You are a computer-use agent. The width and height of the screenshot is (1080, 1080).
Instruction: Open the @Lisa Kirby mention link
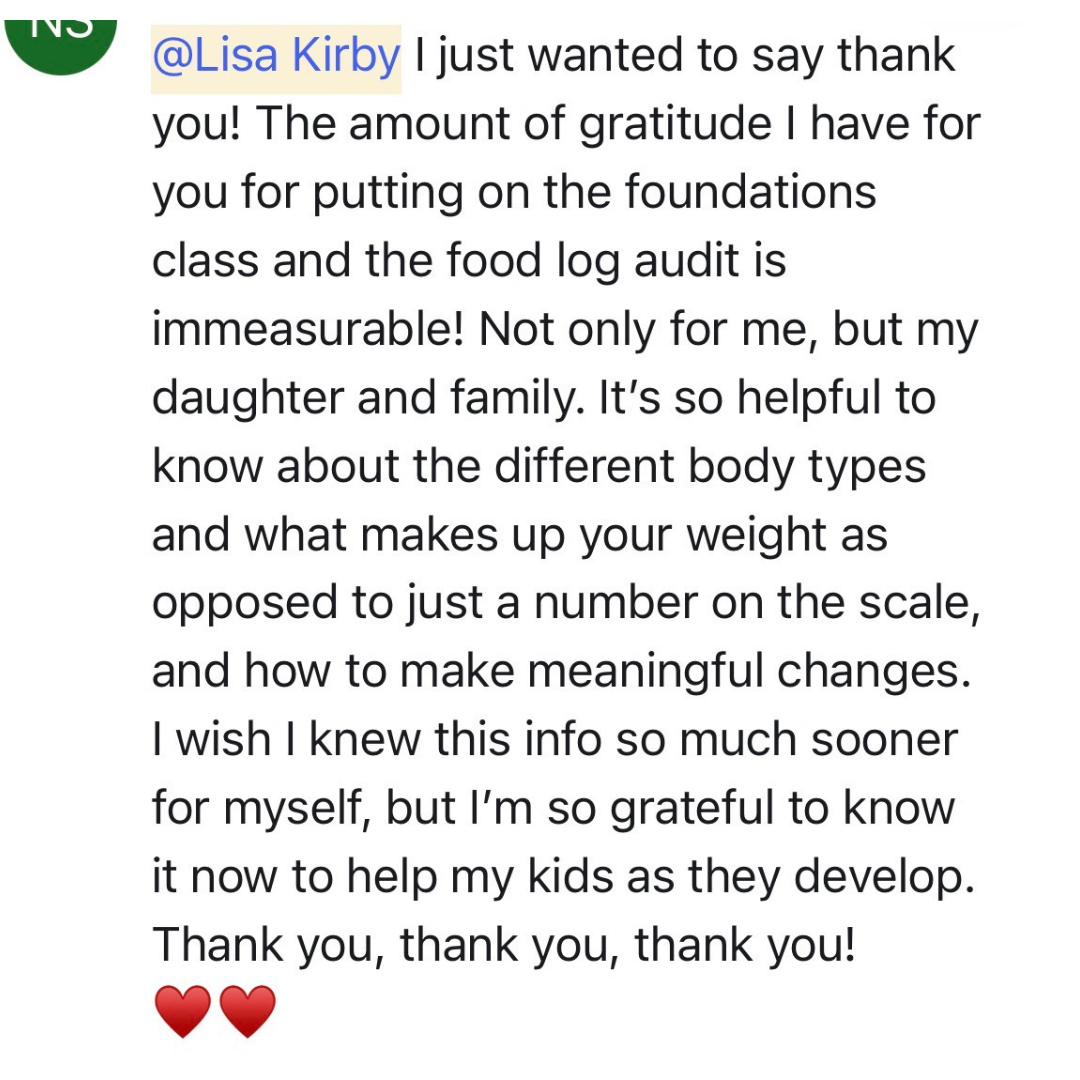tap(276, 57)
